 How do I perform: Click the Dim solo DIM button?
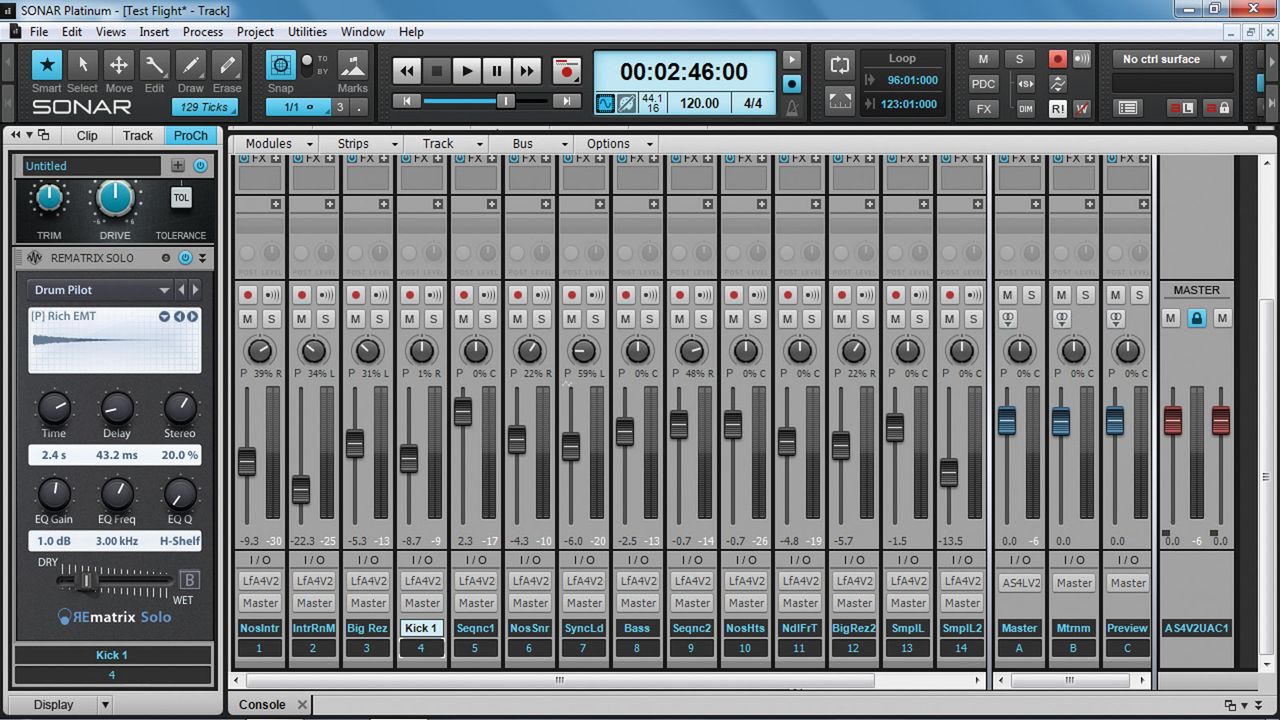[1025, 109]
